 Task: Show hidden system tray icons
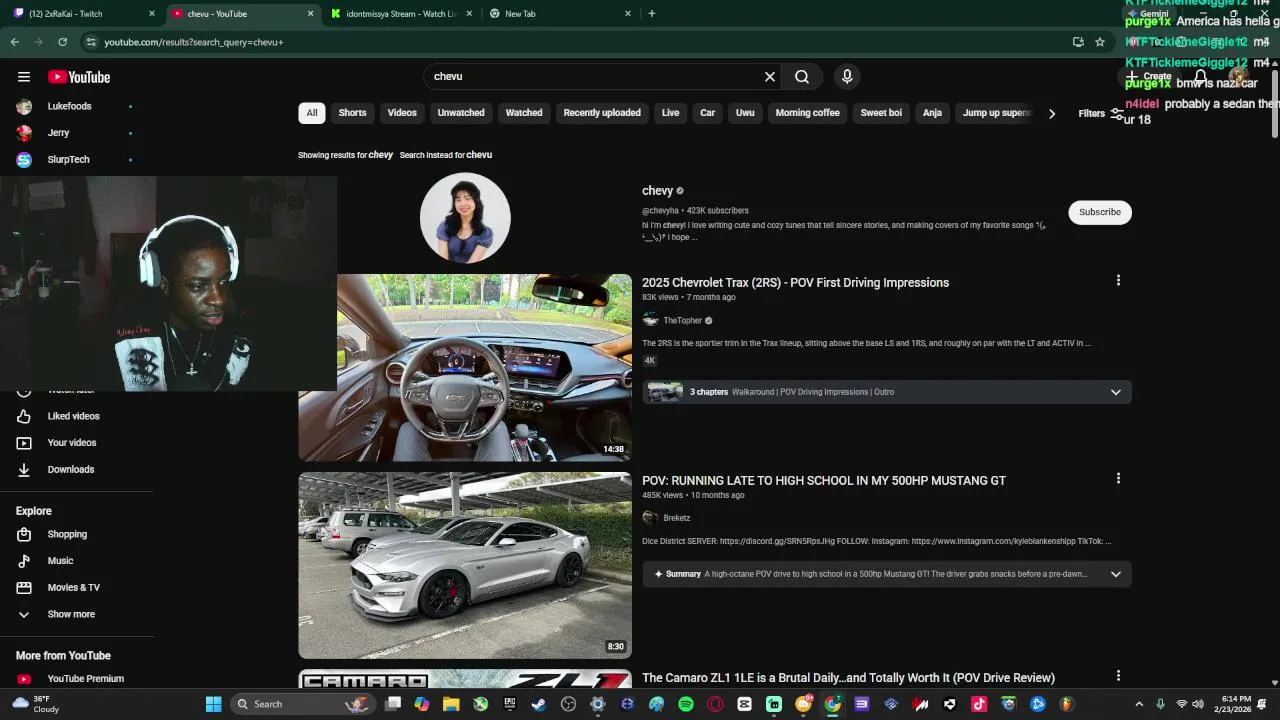click(1138, 704)
